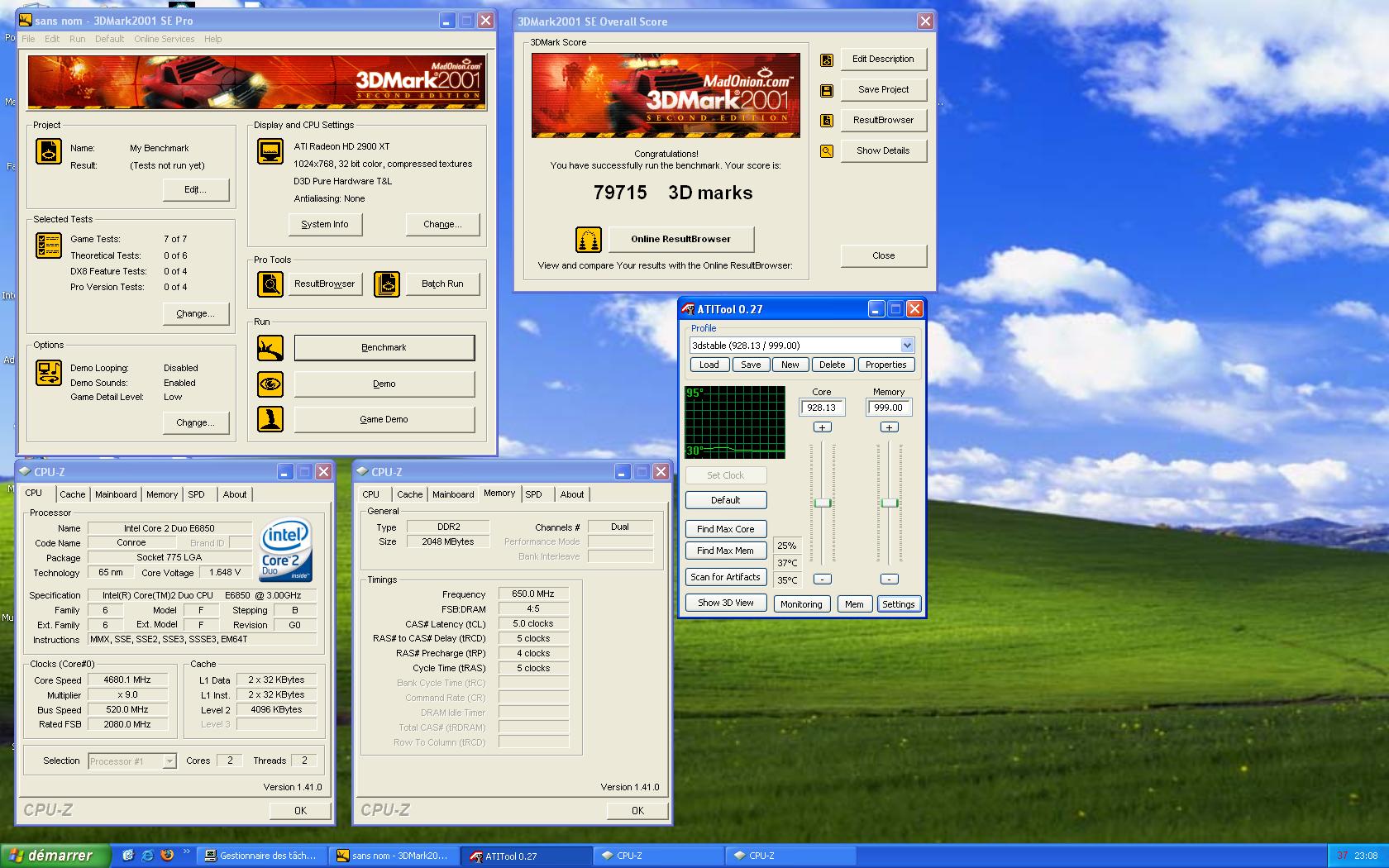Click the Online ResultBrowser button
Viewport: 1389px width, 868px height.
681,239
